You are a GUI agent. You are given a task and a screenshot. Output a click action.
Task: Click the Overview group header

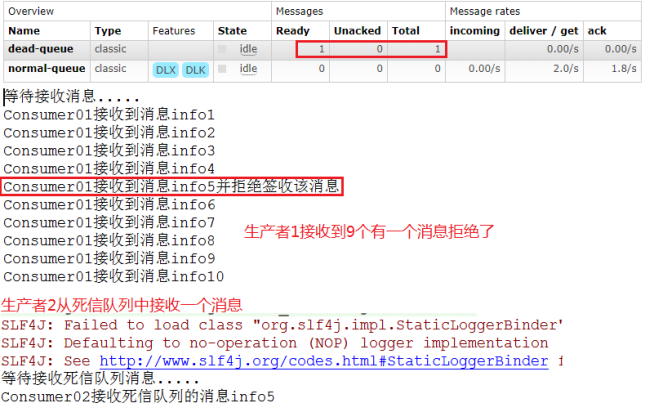click(31, 11)
